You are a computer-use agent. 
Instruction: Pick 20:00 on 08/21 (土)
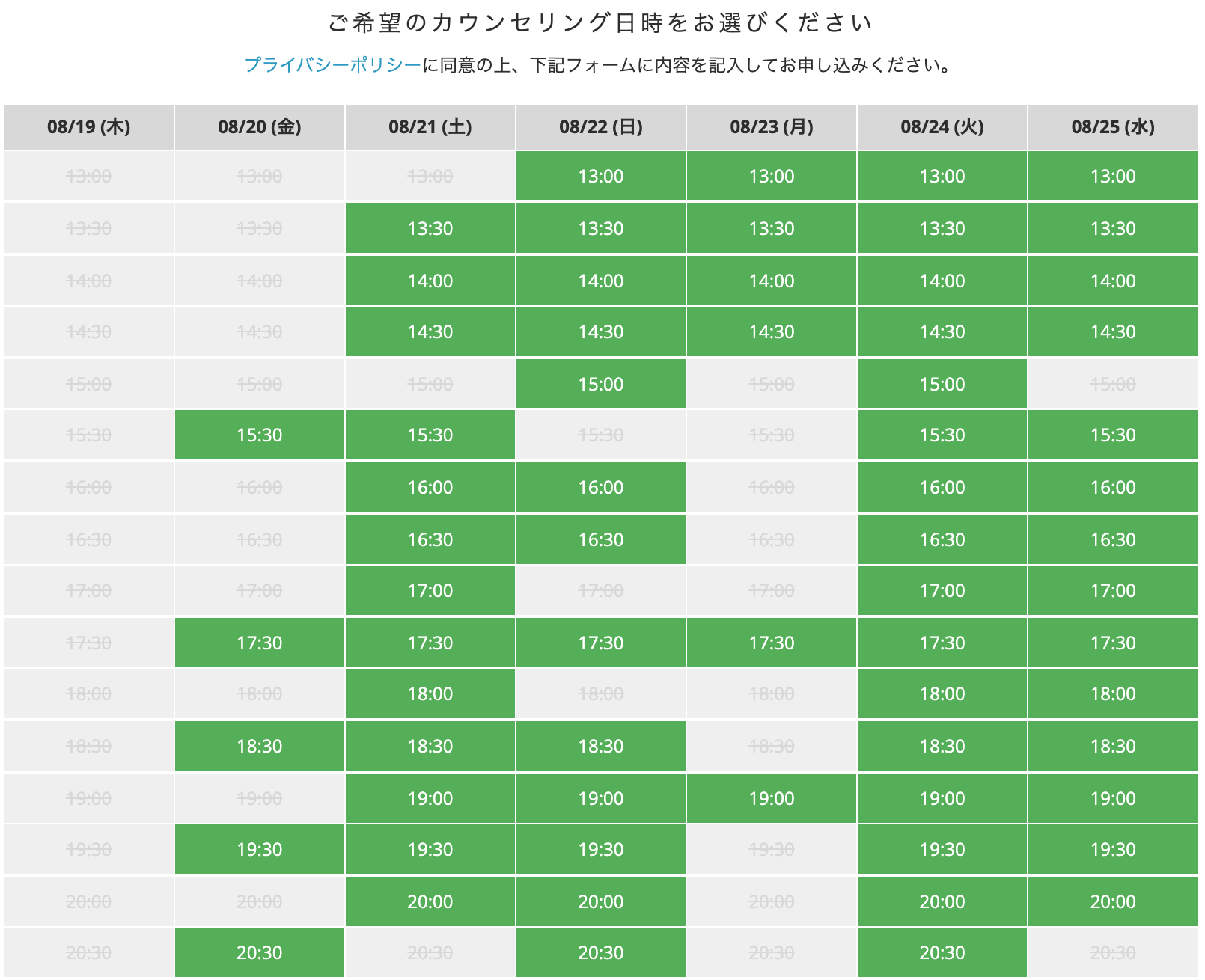pos(430,902)
